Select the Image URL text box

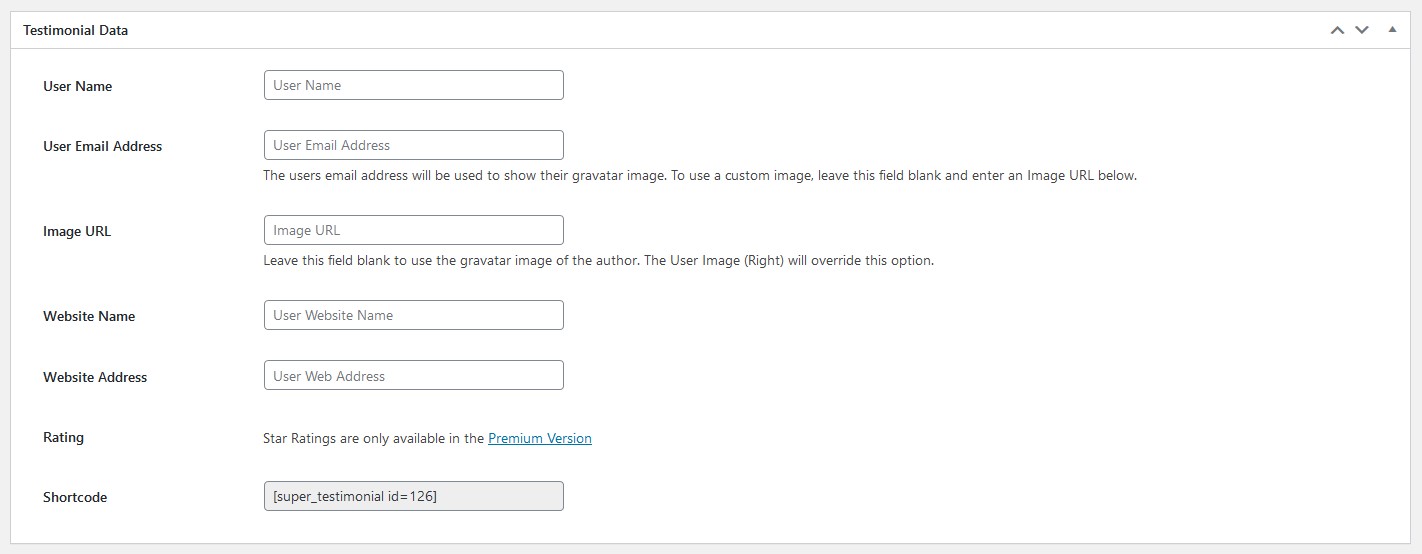click(x=414, y=230)
